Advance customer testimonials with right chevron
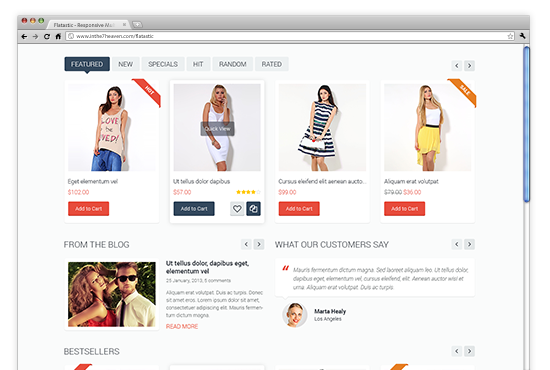 [x=469, y=244]
